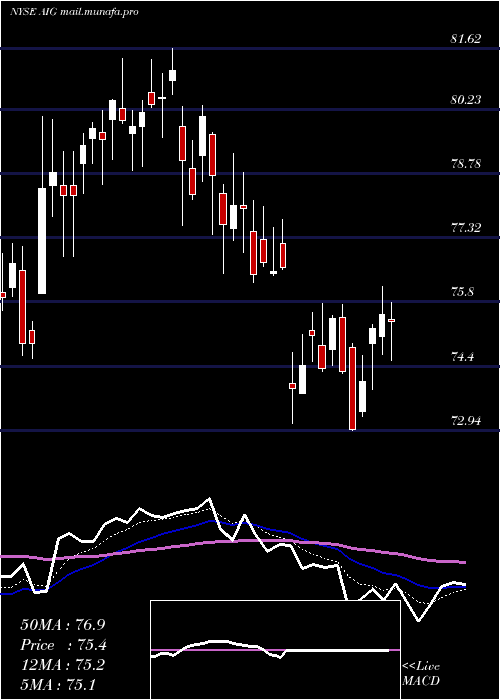The height and width of the screenshot is (700, 500).
Task: Select the 77.32 price level label
Action: pos(466,228)
